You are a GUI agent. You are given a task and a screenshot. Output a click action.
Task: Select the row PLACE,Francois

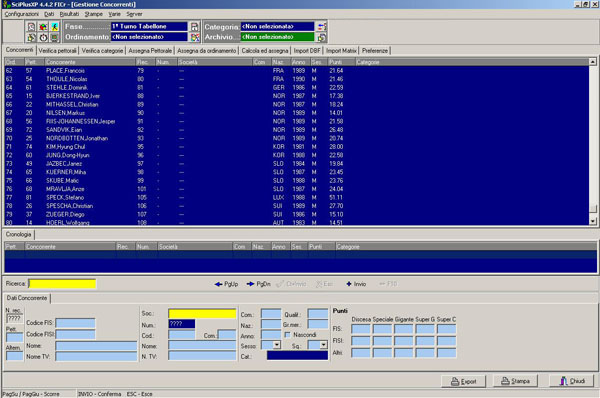tap(297, 71)
